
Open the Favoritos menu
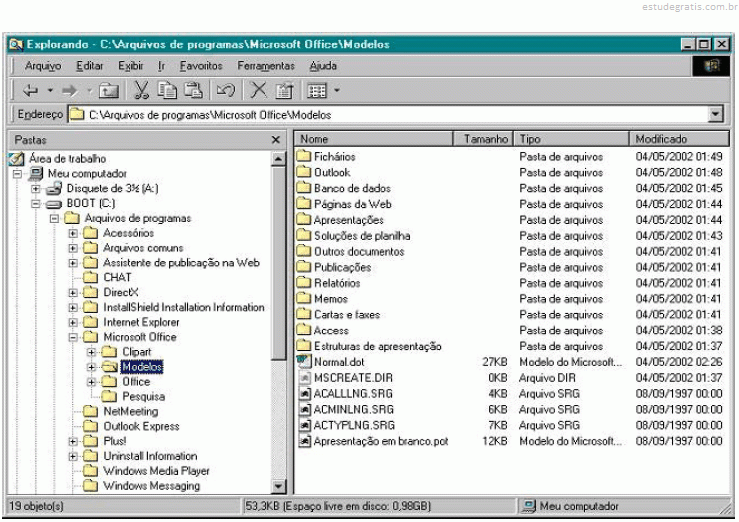point(201,66)
